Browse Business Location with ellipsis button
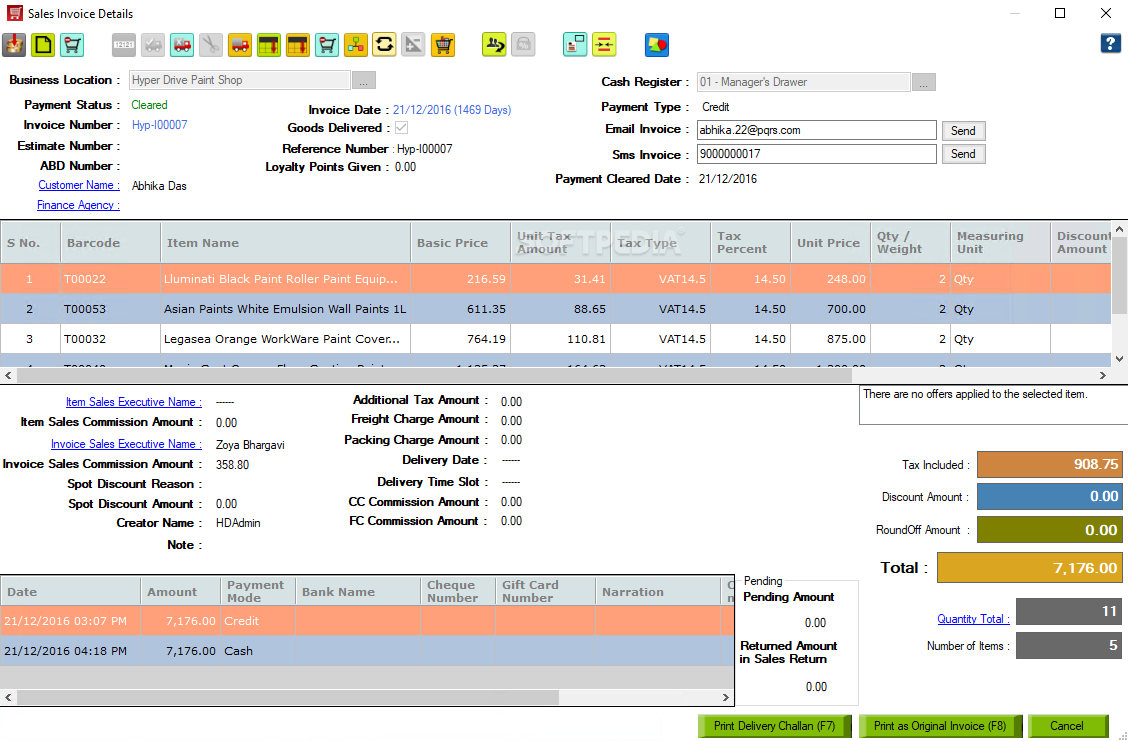Screen dimensions: 1128x741 tap(364, 80)
